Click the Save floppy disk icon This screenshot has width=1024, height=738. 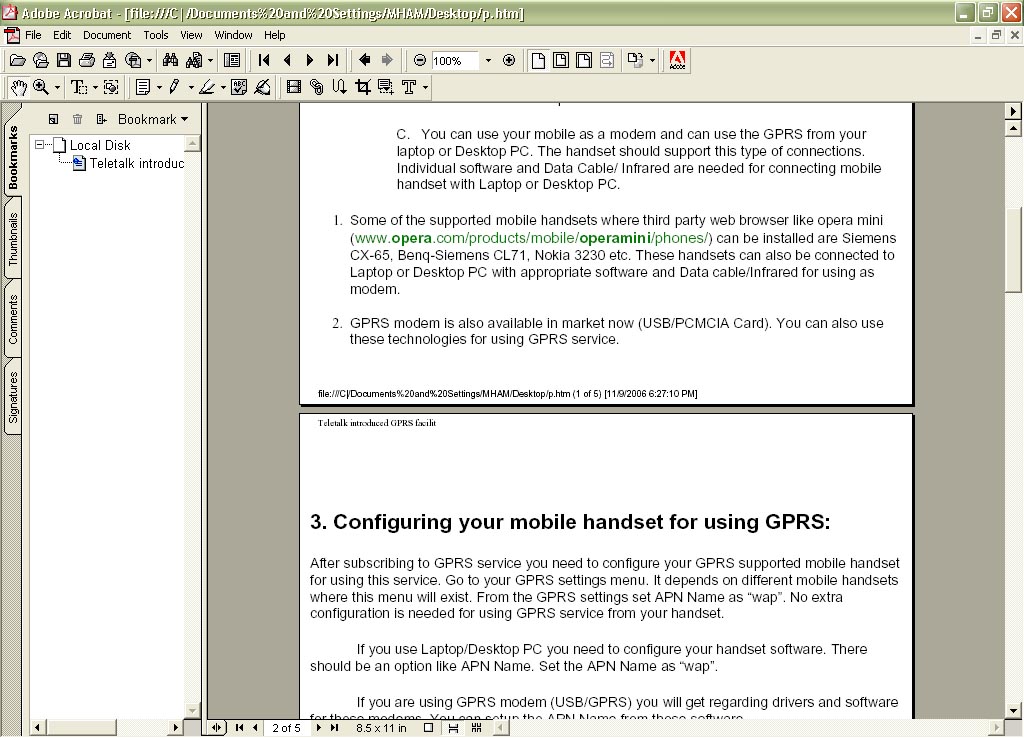pos(64,61)
